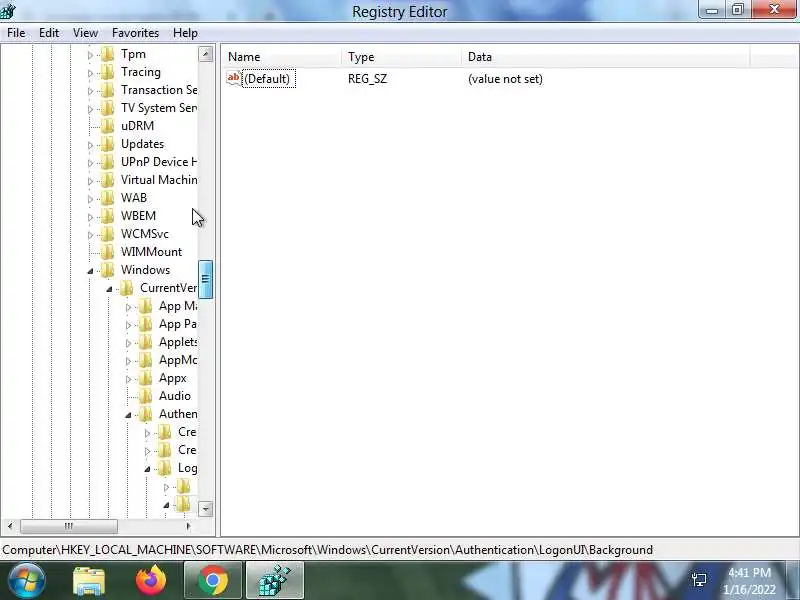
Task: Open the Windows Start menu
Action: point(26,581)
